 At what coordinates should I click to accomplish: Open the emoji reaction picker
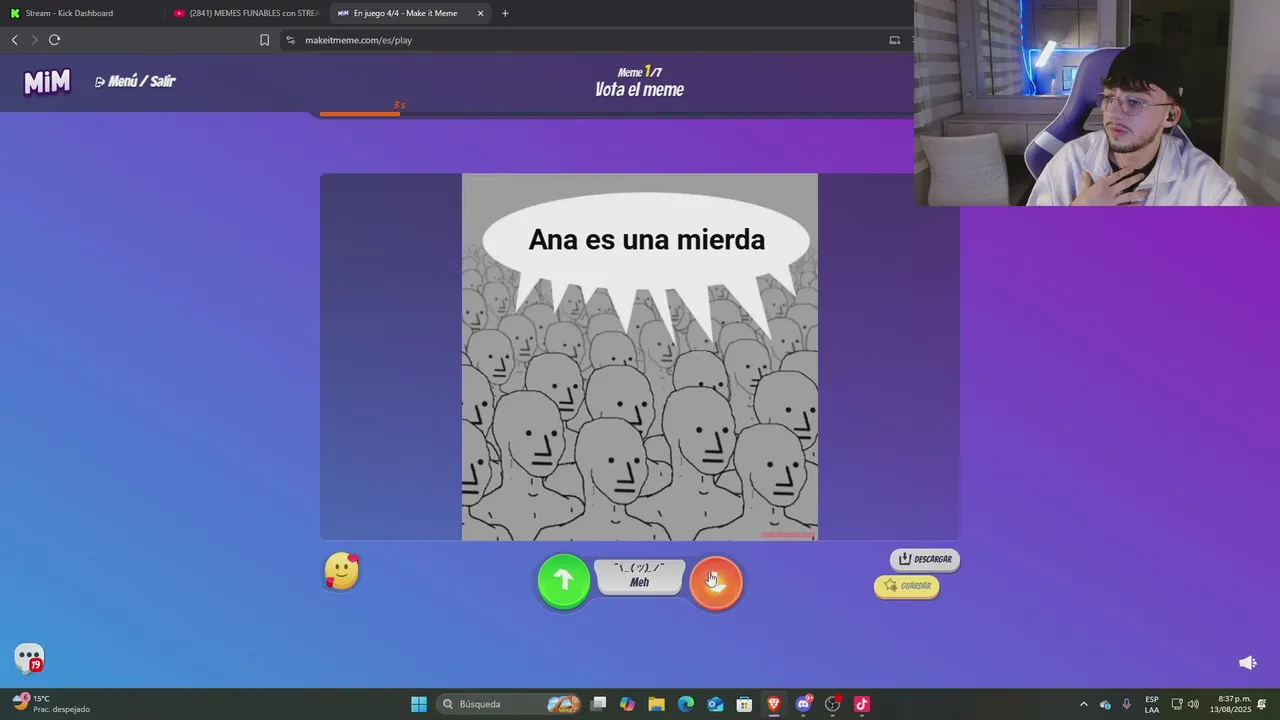click(342, 571)
